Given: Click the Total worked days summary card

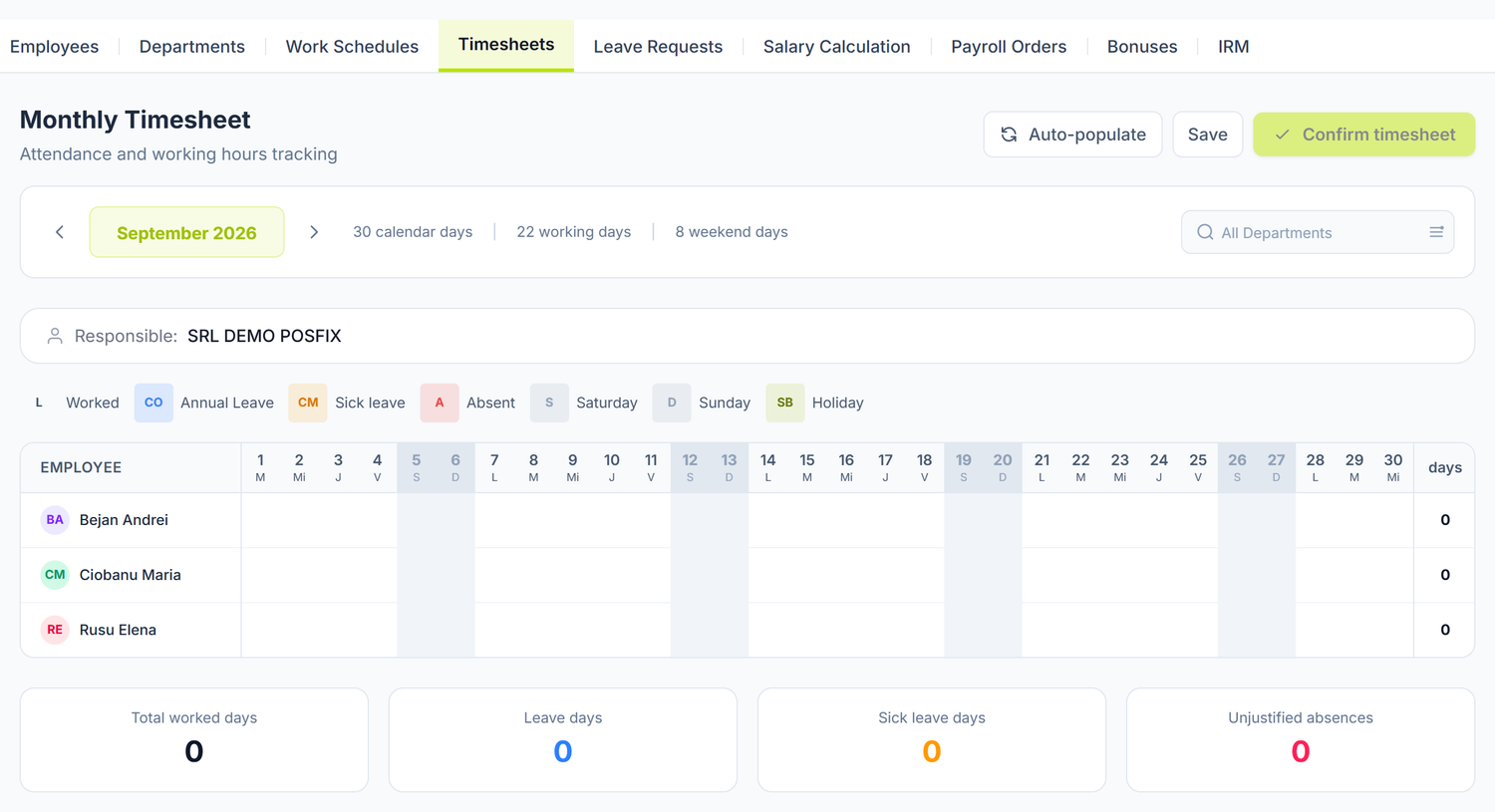Looking at the screenshot, I should [194, 740].
